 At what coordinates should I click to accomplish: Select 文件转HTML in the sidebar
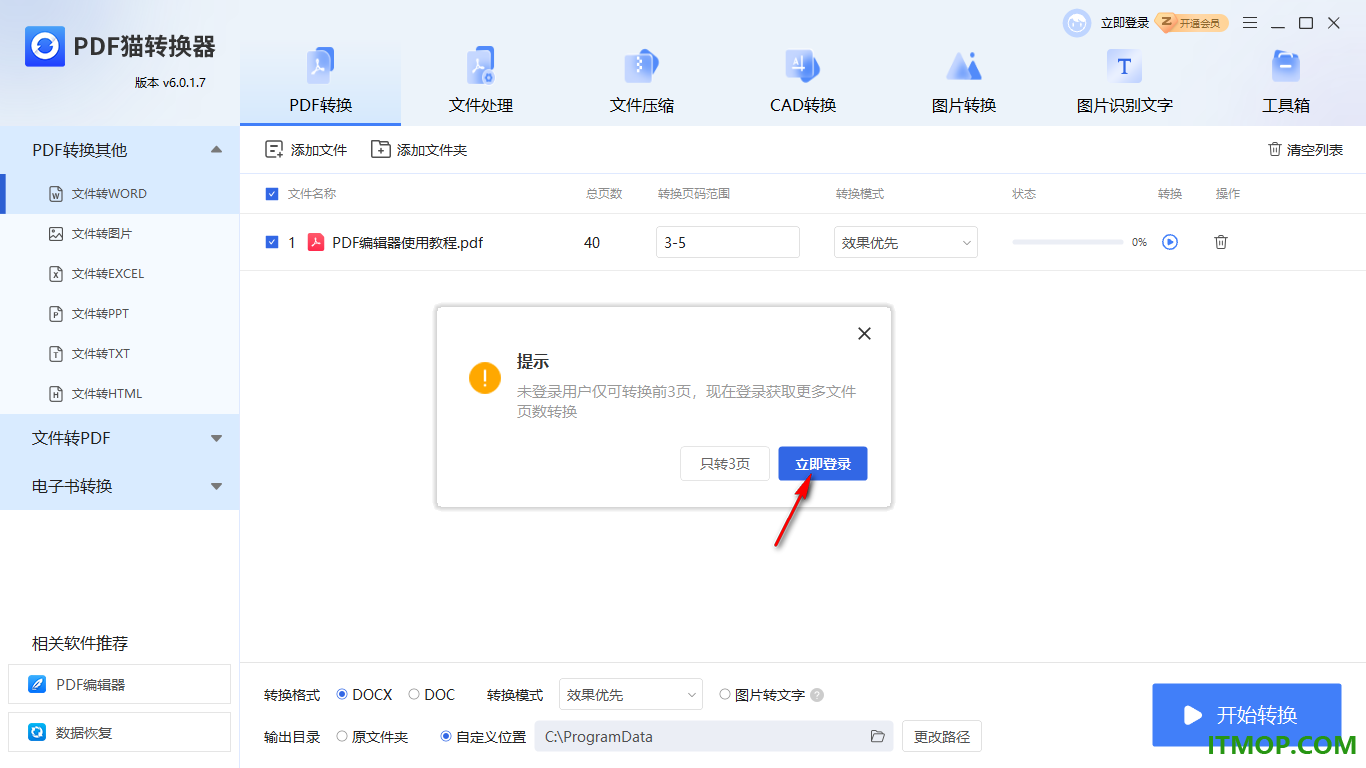(x=120, y=394)
